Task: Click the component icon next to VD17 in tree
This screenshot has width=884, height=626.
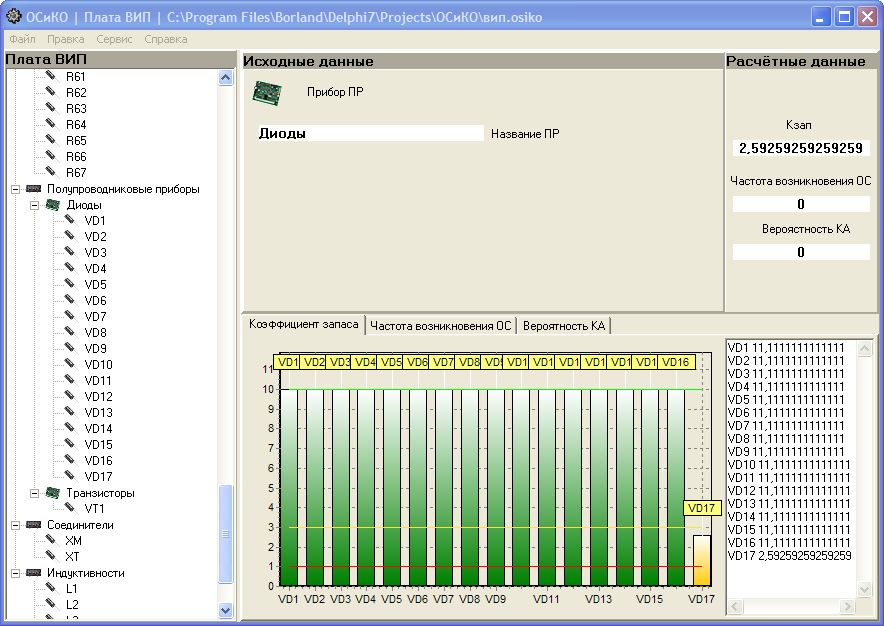Action: tap(70, 475)
